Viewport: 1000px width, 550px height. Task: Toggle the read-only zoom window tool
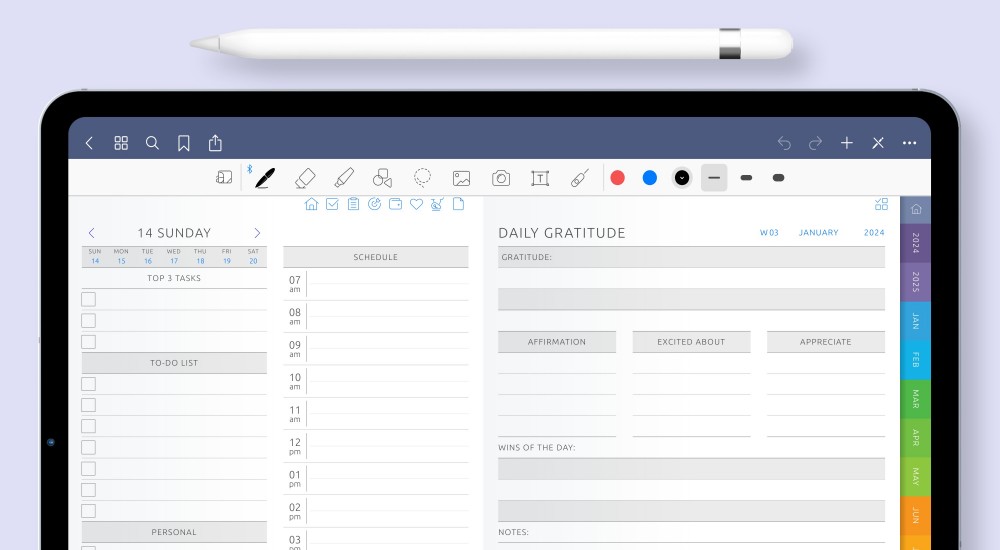(x=224, y=177)
